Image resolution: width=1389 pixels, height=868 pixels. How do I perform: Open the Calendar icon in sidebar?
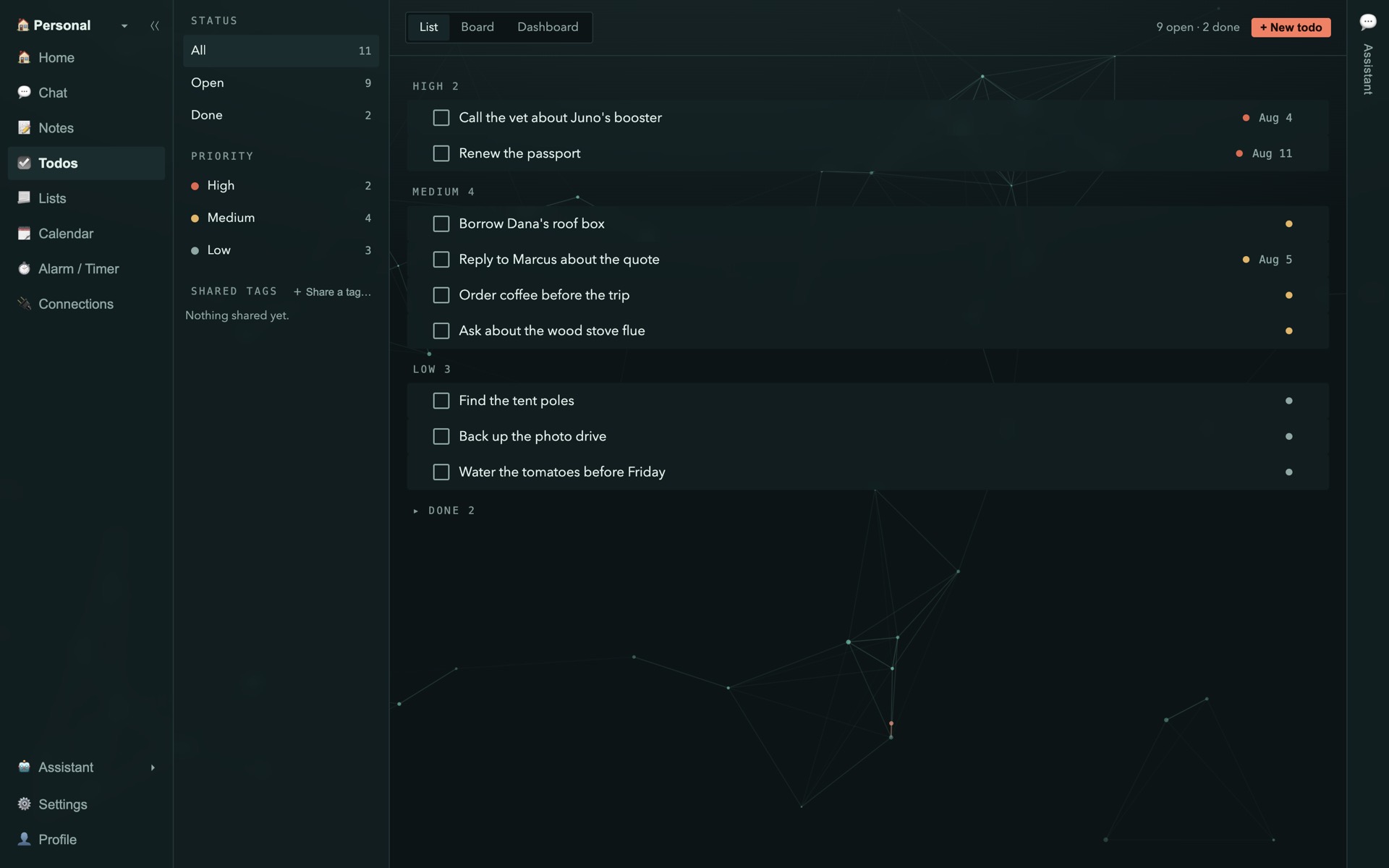point(24,234)
